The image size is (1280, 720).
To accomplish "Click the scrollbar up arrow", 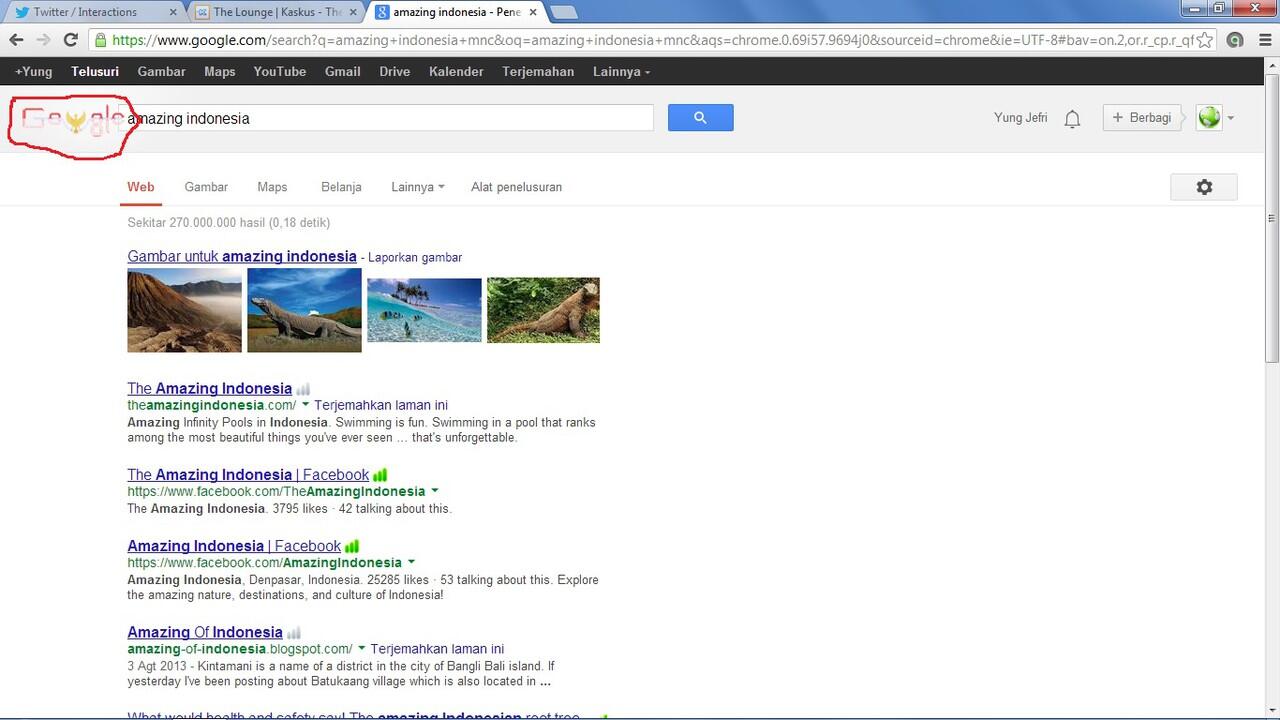I will [1271, 65].
